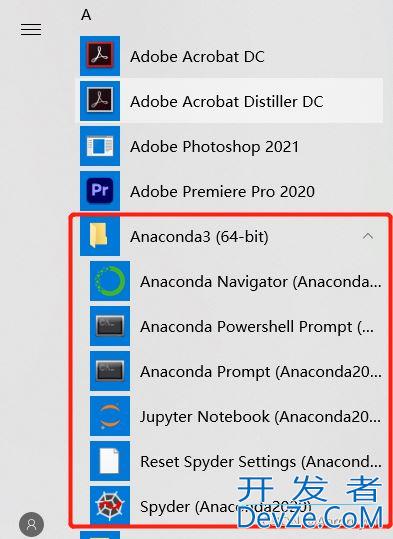Open the hamburger menu at top left

tap(31, 30)
